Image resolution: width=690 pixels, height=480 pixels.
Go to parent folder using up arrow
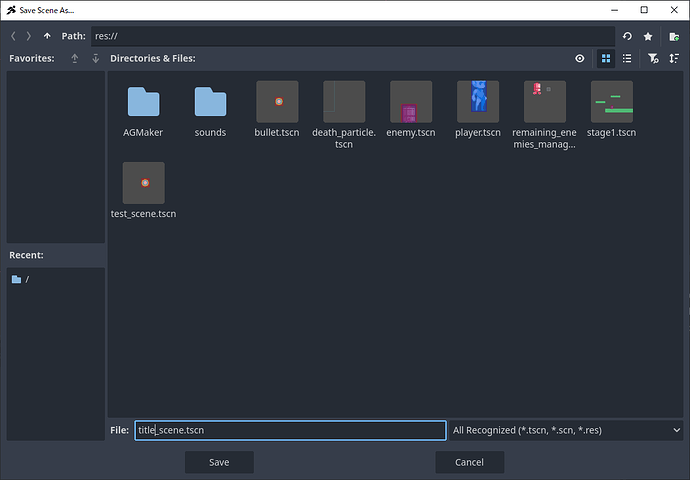point(47,36)
